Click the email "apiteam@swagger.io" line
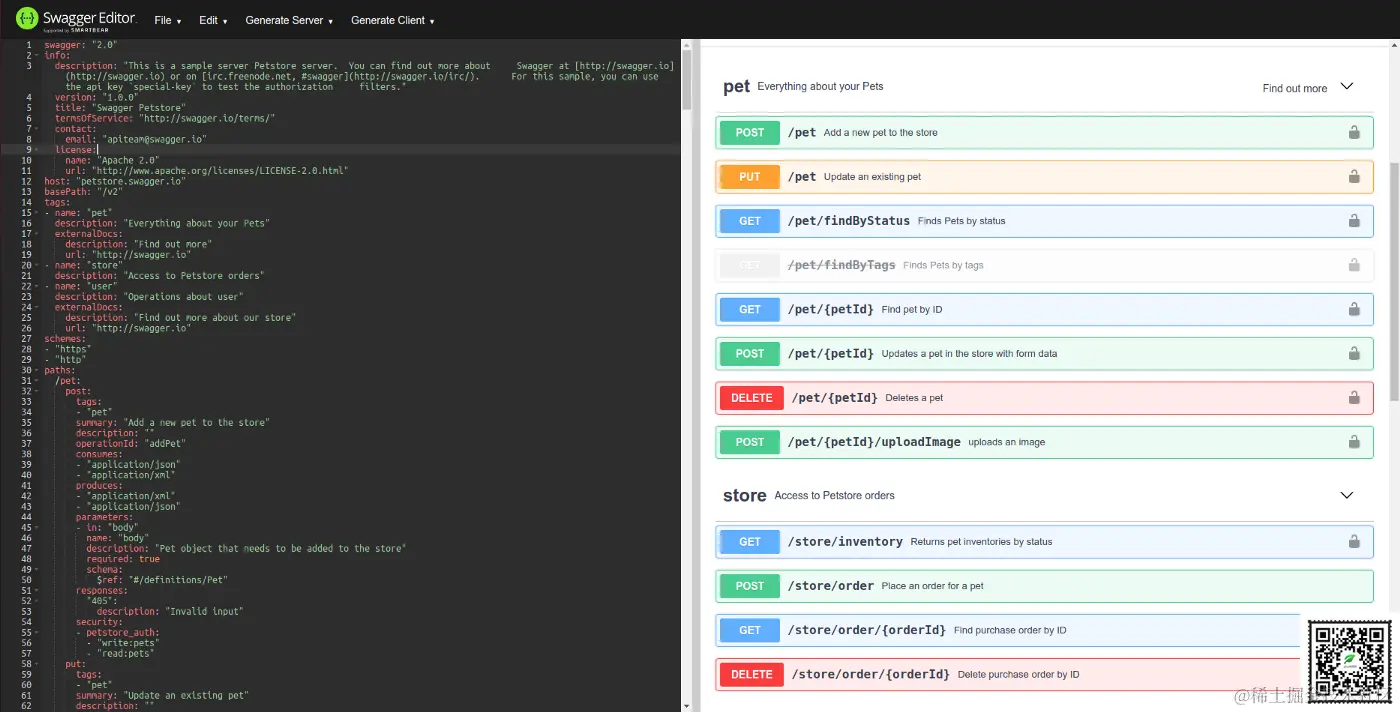The height and width of the screenshot is (712, 1400). (x=136, y=139)
